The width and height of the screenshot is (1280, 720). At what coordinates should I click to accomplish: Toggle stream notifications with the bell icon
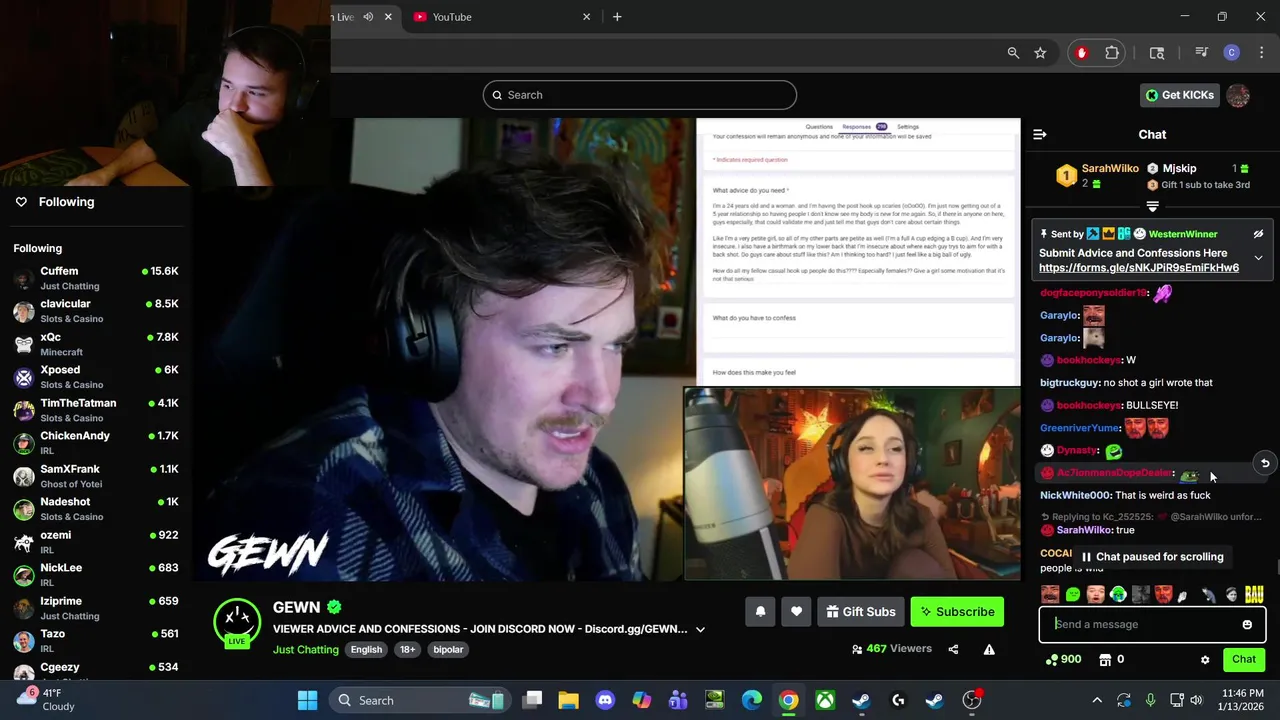760,612
